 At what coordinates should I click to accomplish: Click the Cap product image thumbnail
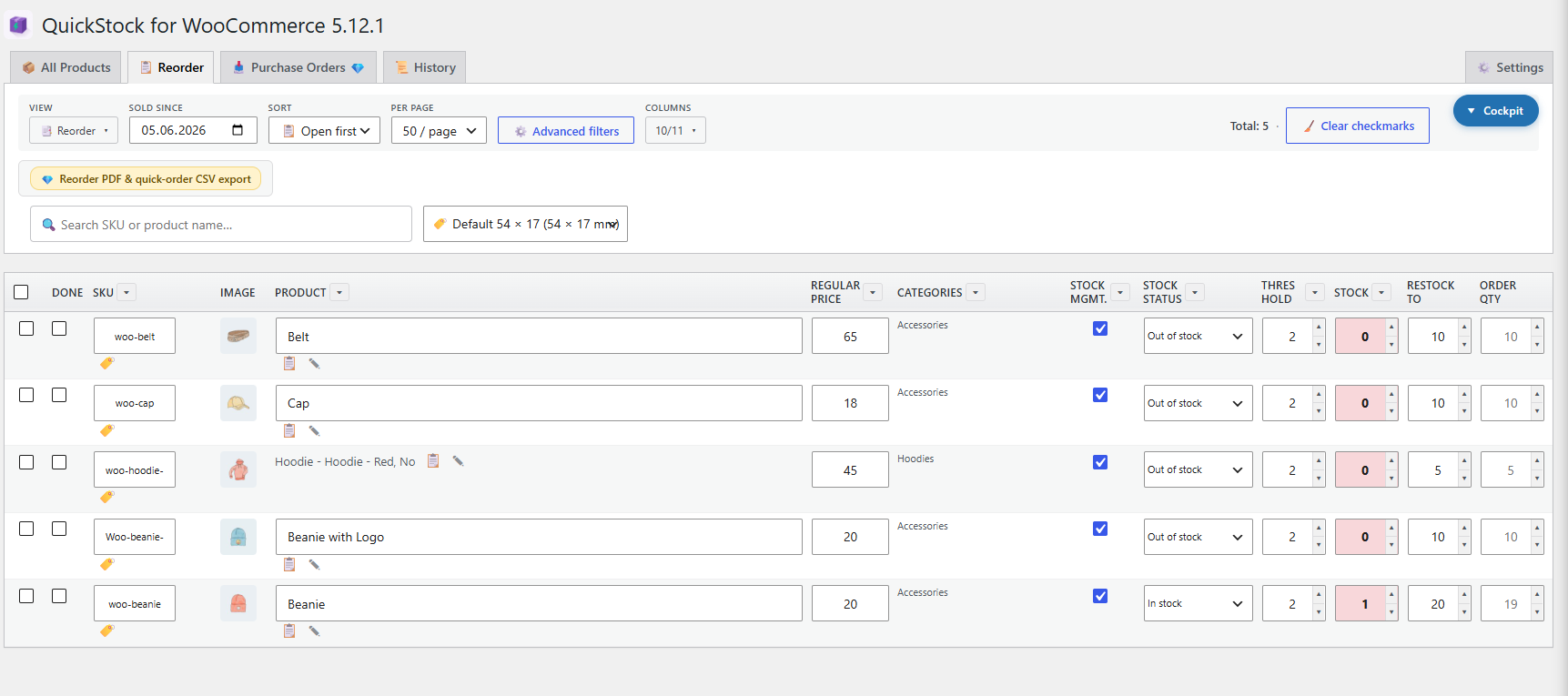pyautogui.click(x=238, y=403)
